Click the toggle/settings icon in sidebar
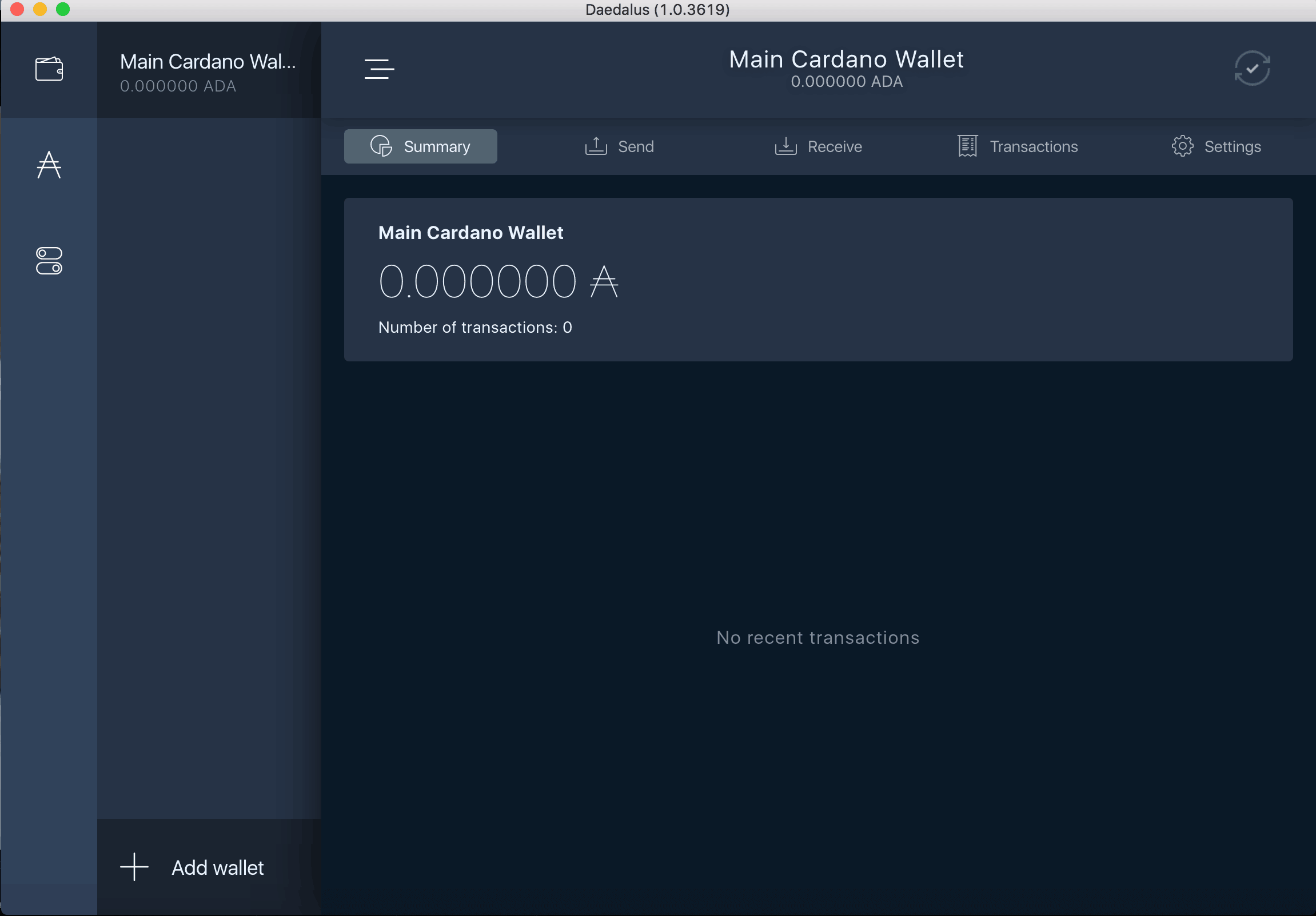Viewport: 1316px width, 916px height. (x=49, y=261)
